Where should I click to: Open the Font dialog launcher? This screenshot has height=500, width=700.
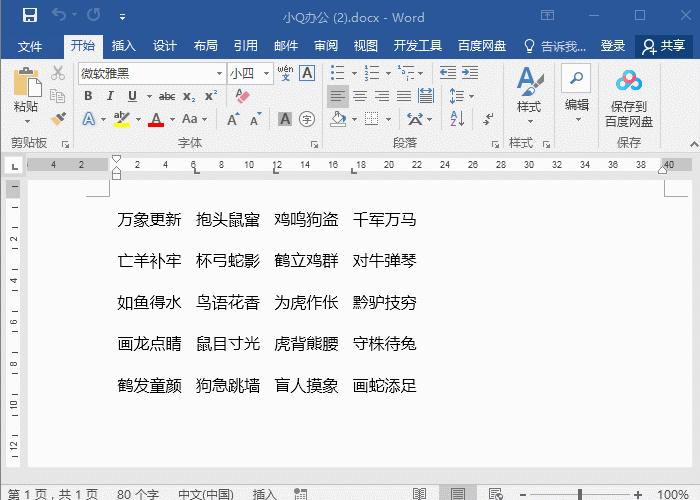click(x=314, y=144)
